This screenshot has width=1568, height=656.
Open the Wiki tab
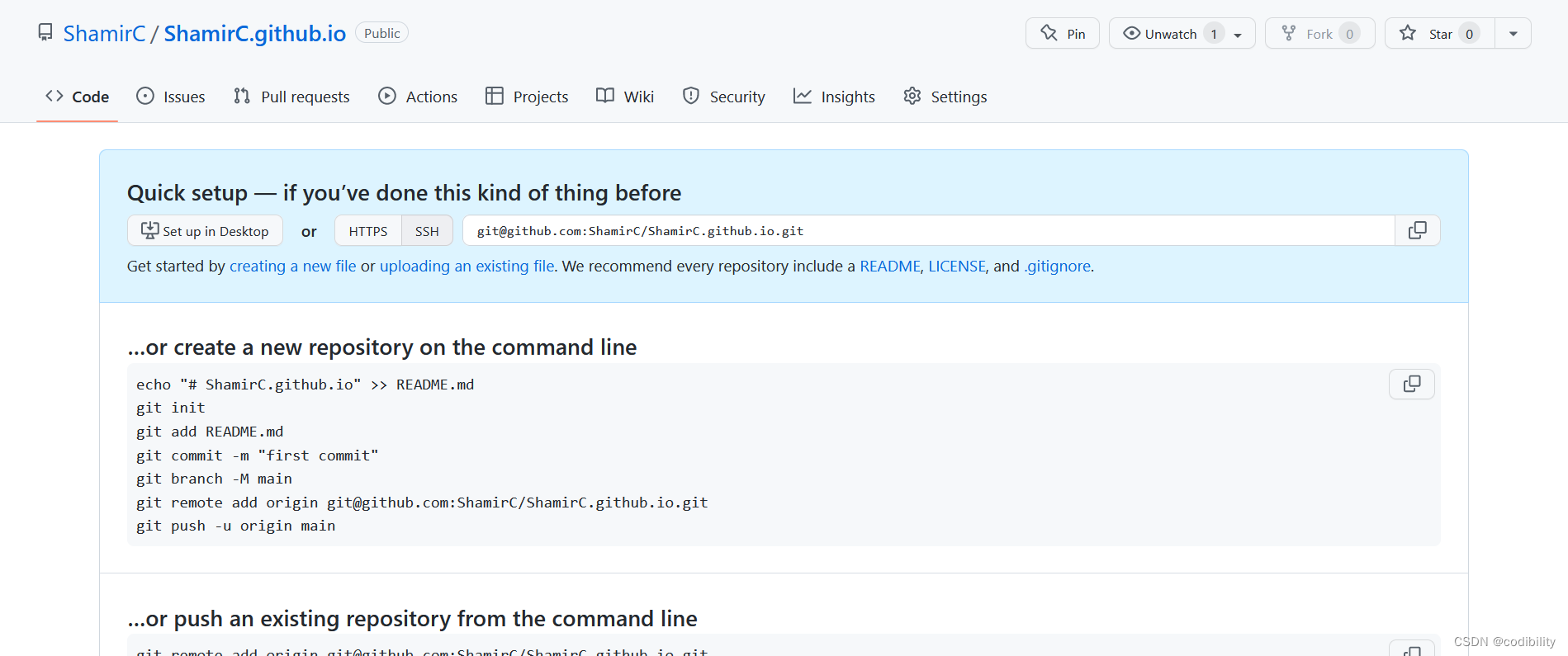(625, 97)
